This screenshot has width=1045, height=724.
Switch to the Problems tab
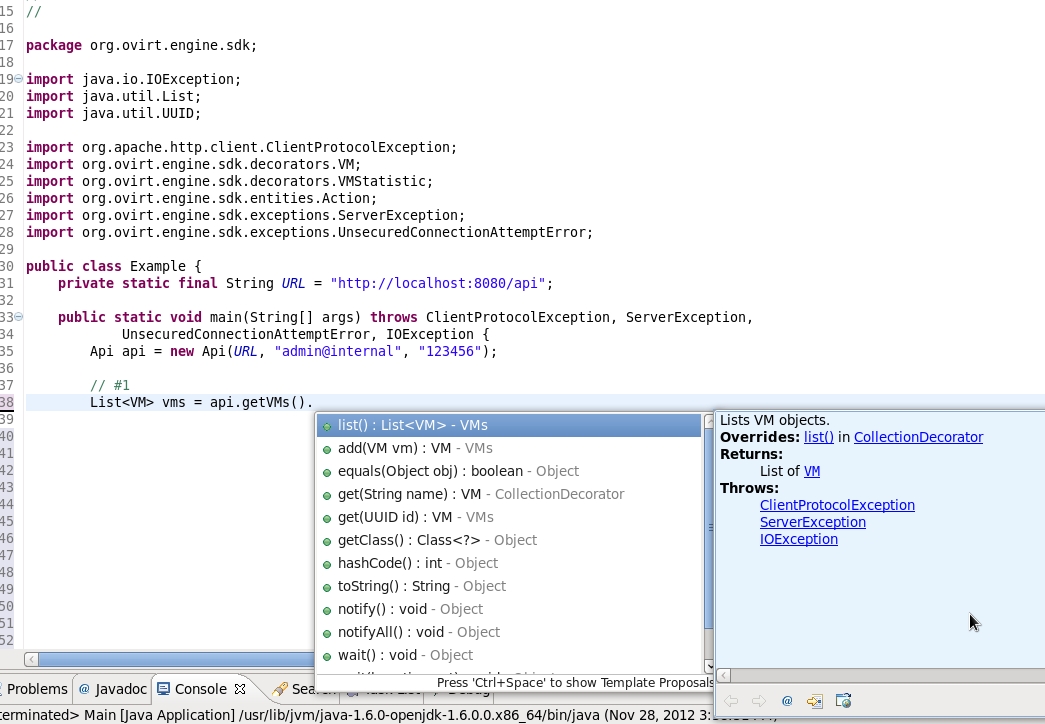pos(36,689)
